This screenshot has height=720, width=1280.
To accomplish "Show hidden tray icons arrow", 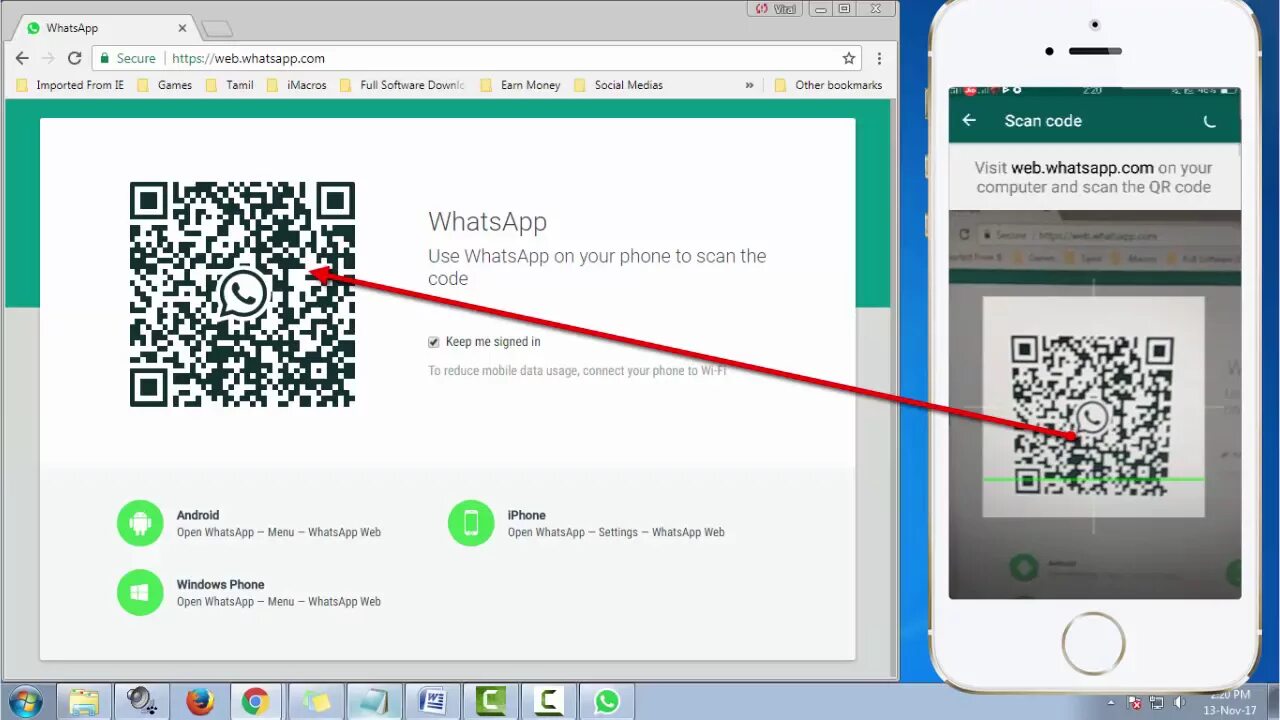I will coord(1113,702).
